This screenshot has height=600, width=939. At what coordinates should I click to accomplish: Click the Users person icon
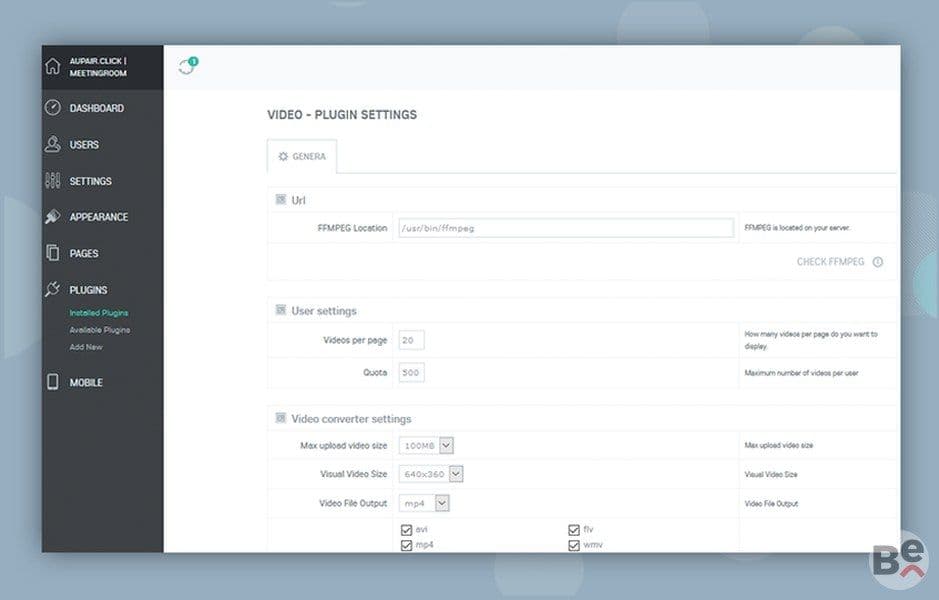(53, 144)
